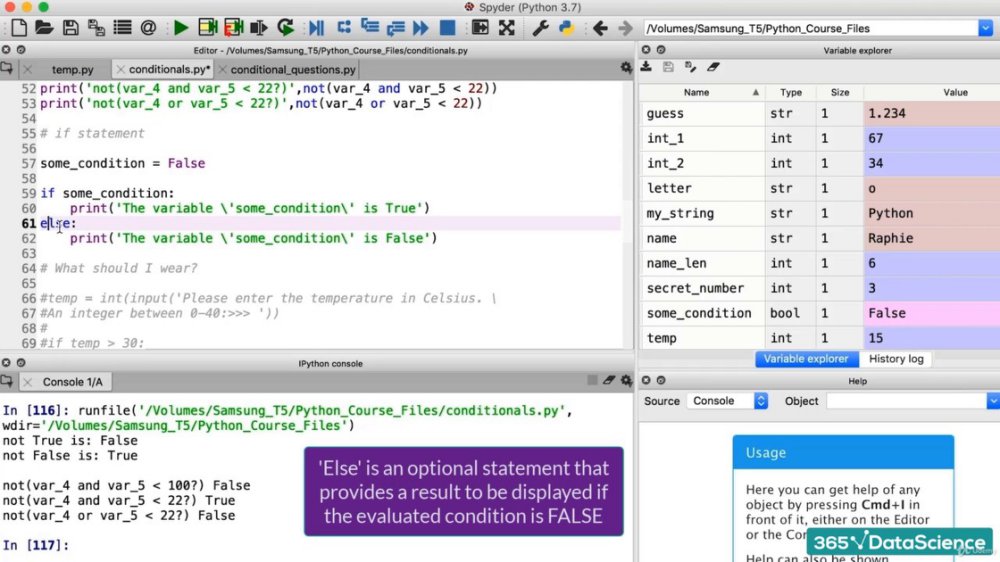
Task: Run cell and advance to next
Action: (x=233, y=27)
